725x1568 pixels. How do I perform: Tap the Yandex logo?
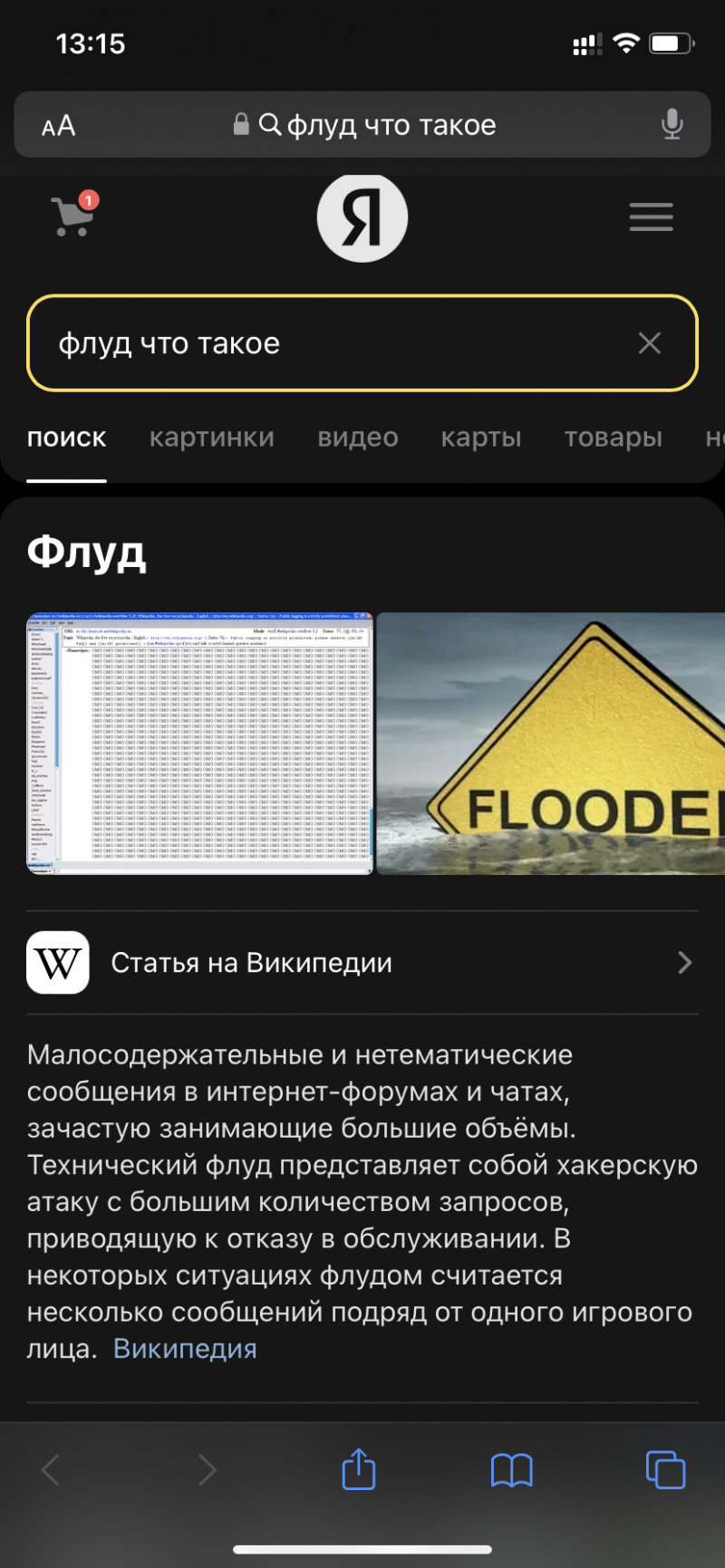pos(362,217)
